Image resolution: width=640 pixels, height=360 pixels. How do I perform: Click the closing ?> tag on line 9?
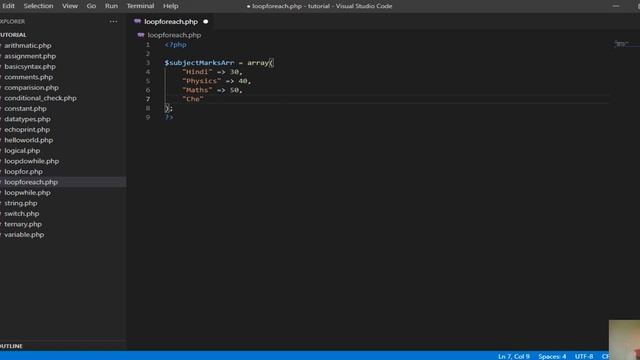click(169, 118)
